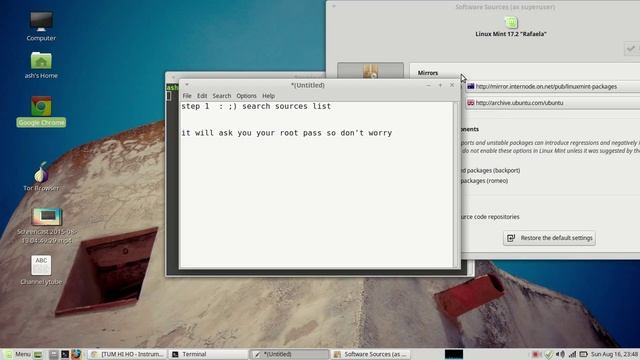
Task: Open the Options menu in text editor
Action: (x=246, y=96)
